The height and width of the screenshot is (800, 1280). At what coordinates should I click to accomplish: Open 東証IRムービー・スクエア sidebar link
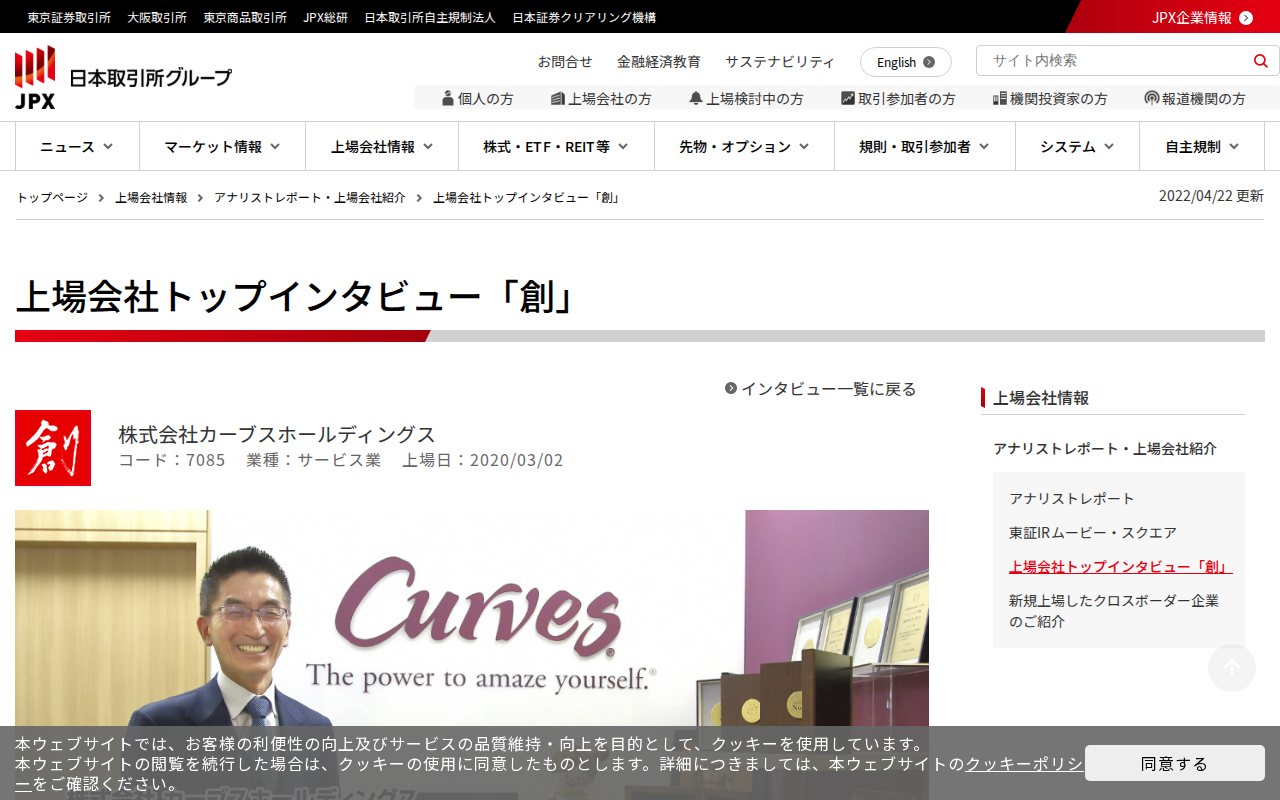click(x=1093, y=533)
